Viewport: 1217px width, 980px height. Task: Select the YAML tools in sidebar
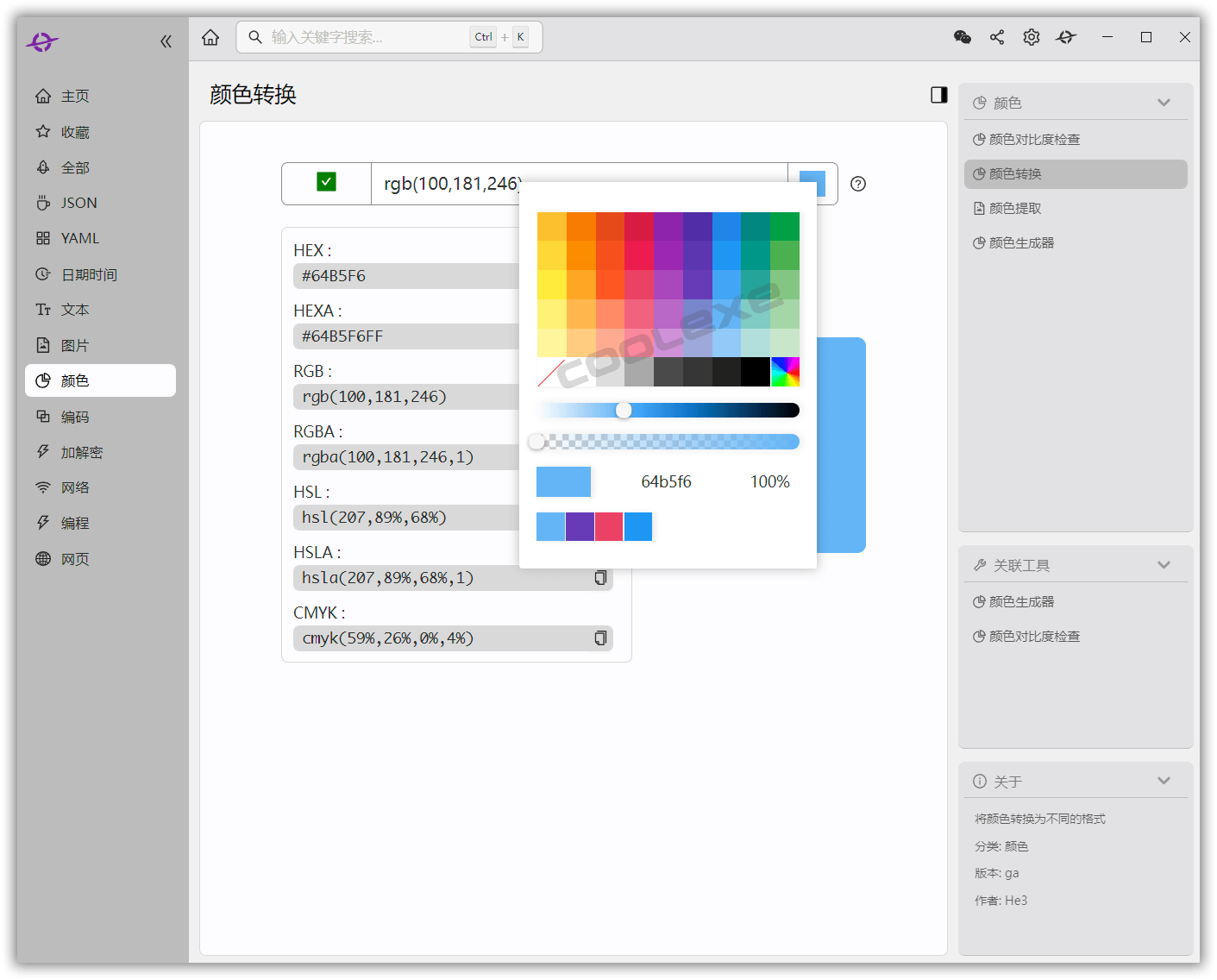(79, 237)
